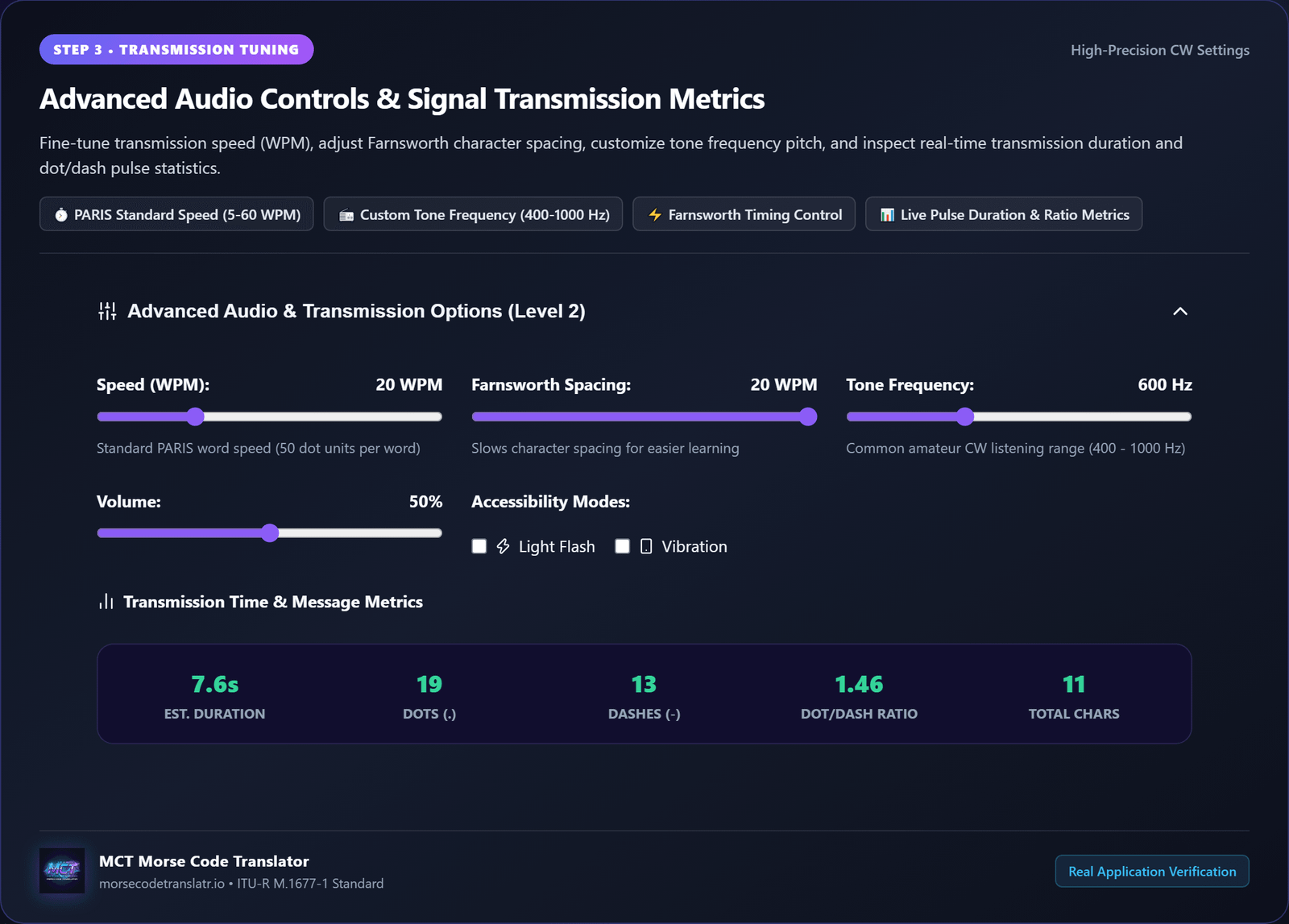Click the 20 WPM value next to Farnsworth Spacing
Image resolution: width=1289 pixels, height=924 pixels.
(784, 385)
